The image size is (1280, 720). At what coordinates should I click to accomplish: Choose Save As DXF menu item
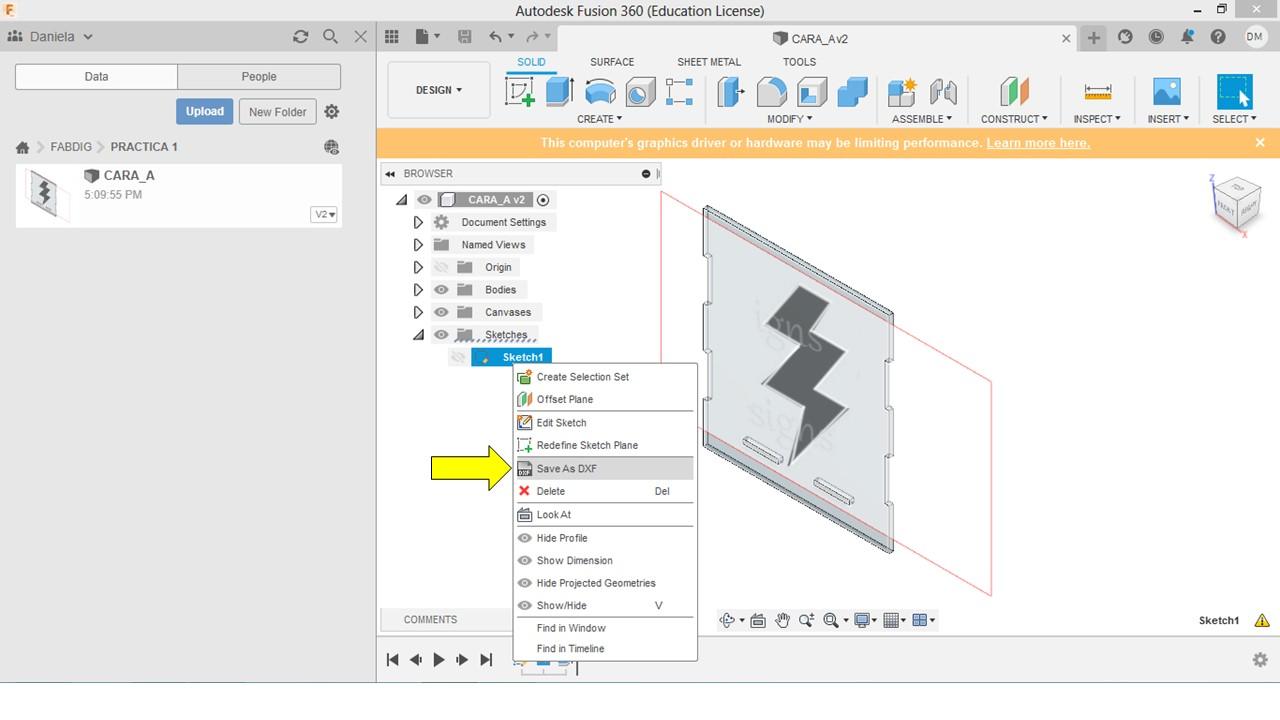coord(604,468)
